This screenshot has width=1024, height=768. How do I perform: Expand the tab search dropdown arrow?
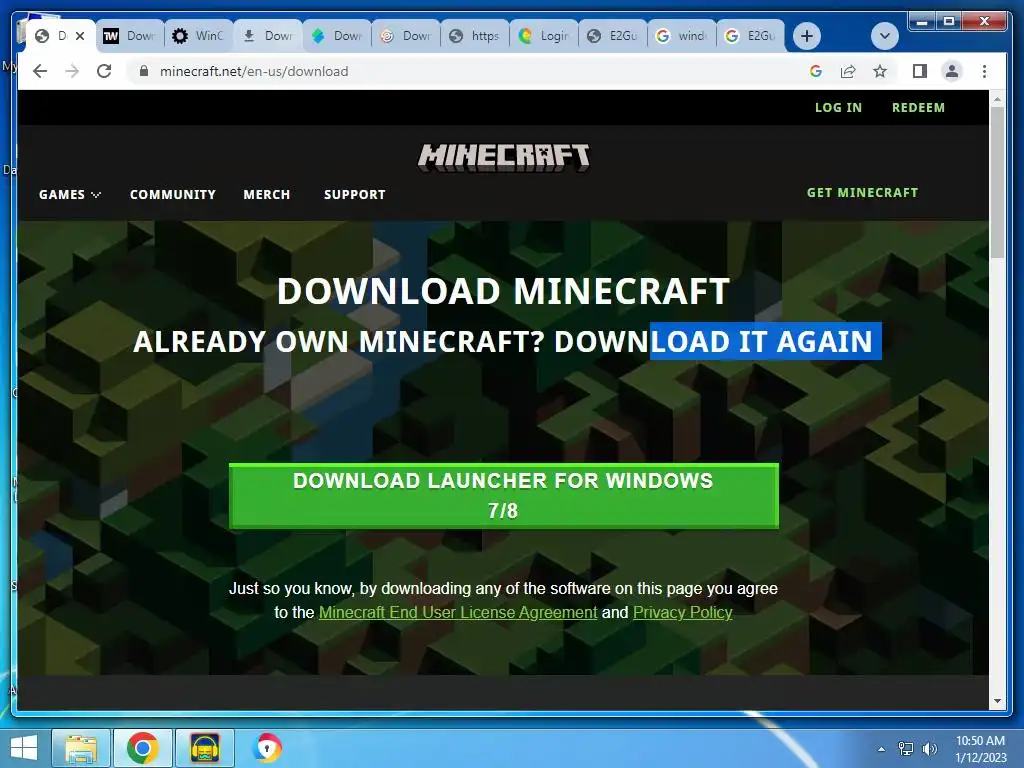tap(885, 36)
